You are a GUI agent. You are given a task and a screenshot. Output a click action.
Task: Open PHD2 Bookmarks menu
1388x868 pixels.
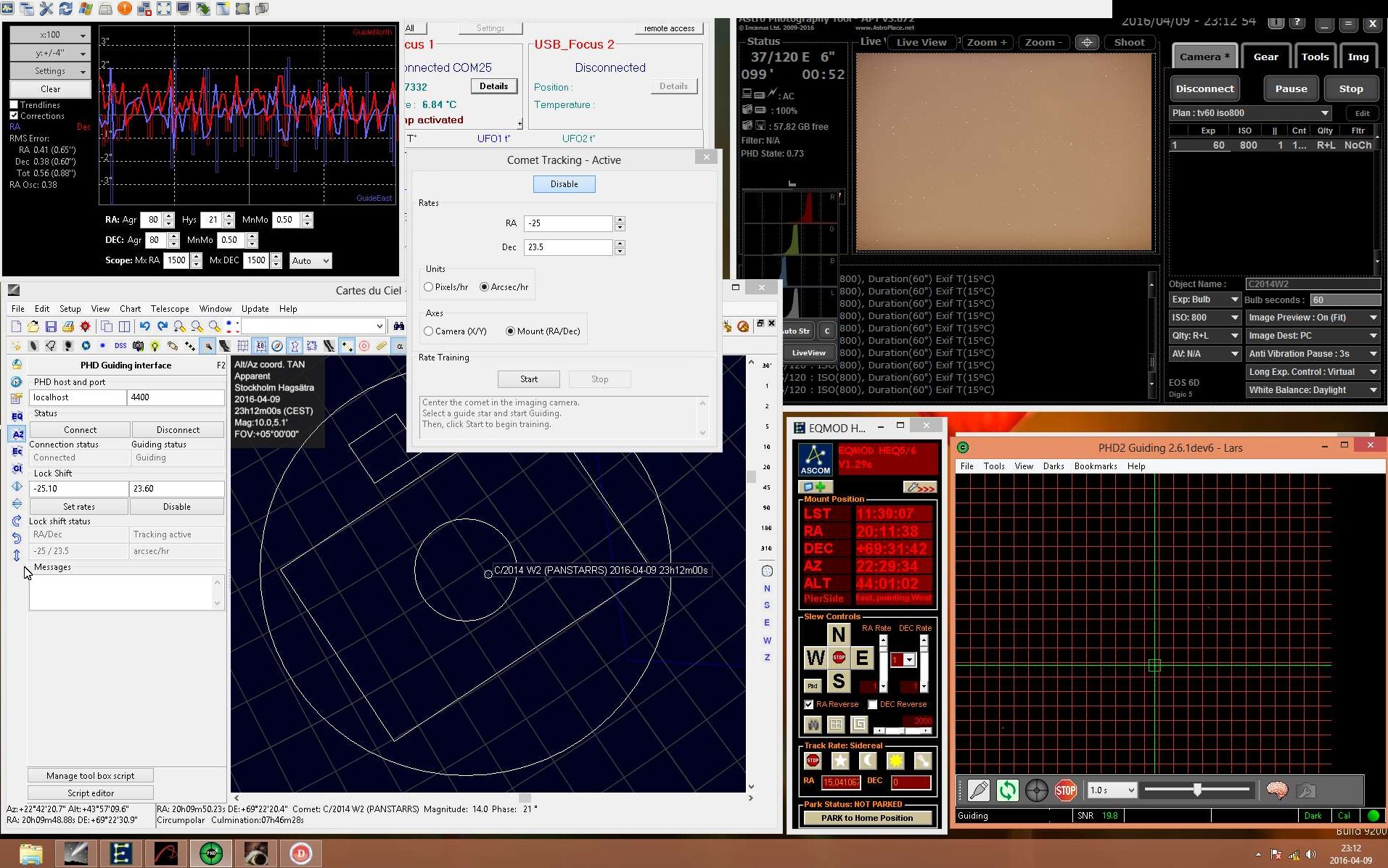pyautogui.click(x=1096, y=466)
